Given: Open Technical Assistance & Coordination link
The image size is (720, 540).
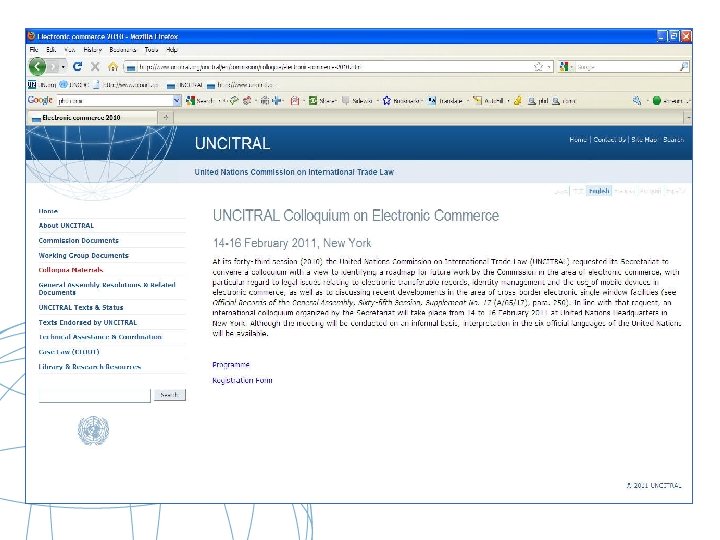Looking at the screenshot, I should [x=100, y=337].
